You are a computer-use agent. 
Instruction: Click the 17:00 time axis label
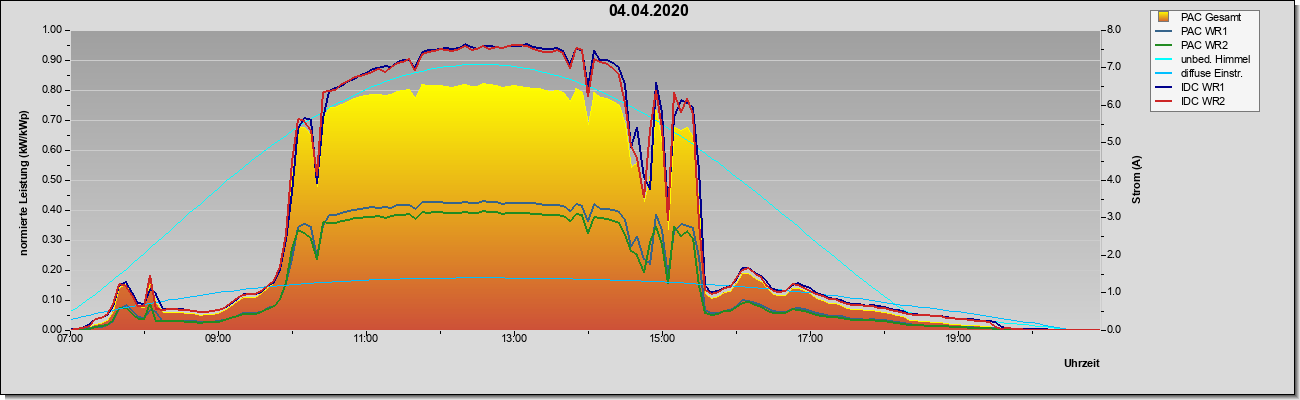[x=810, y=339]
